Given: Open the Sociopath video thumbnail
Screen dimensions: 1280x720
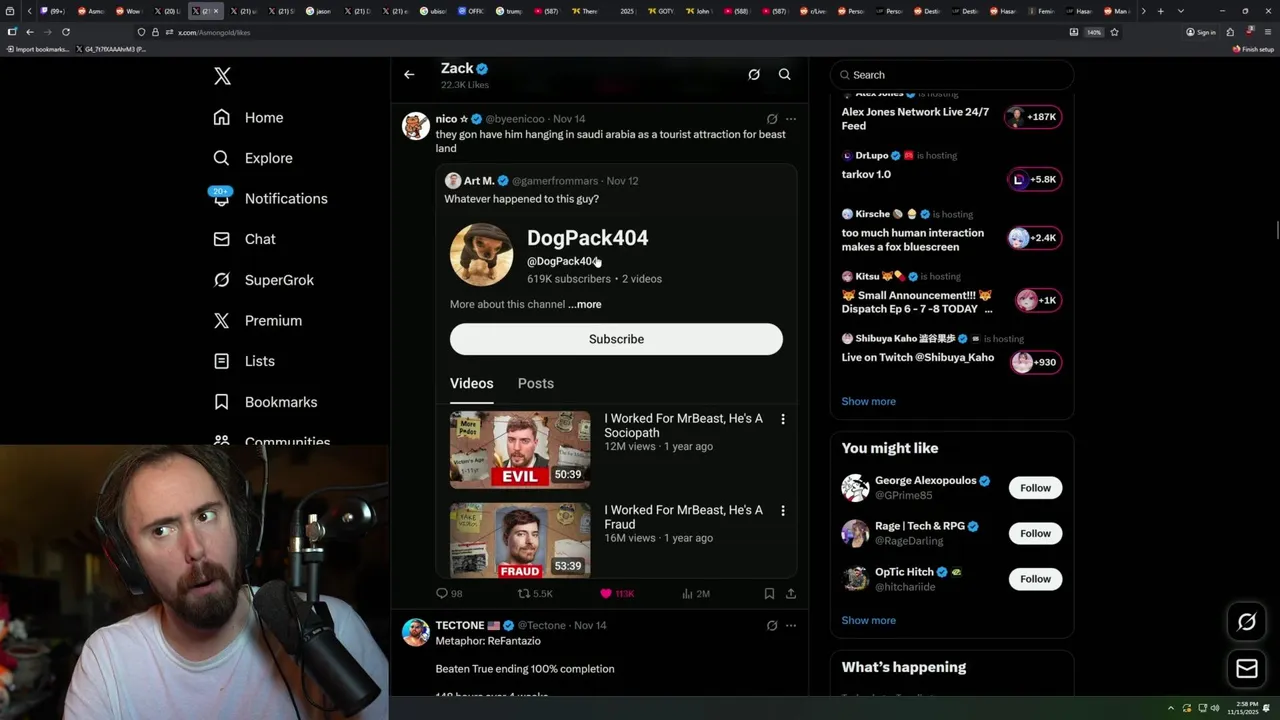Looking at the screenshot, I should click(x=520, y=450).
